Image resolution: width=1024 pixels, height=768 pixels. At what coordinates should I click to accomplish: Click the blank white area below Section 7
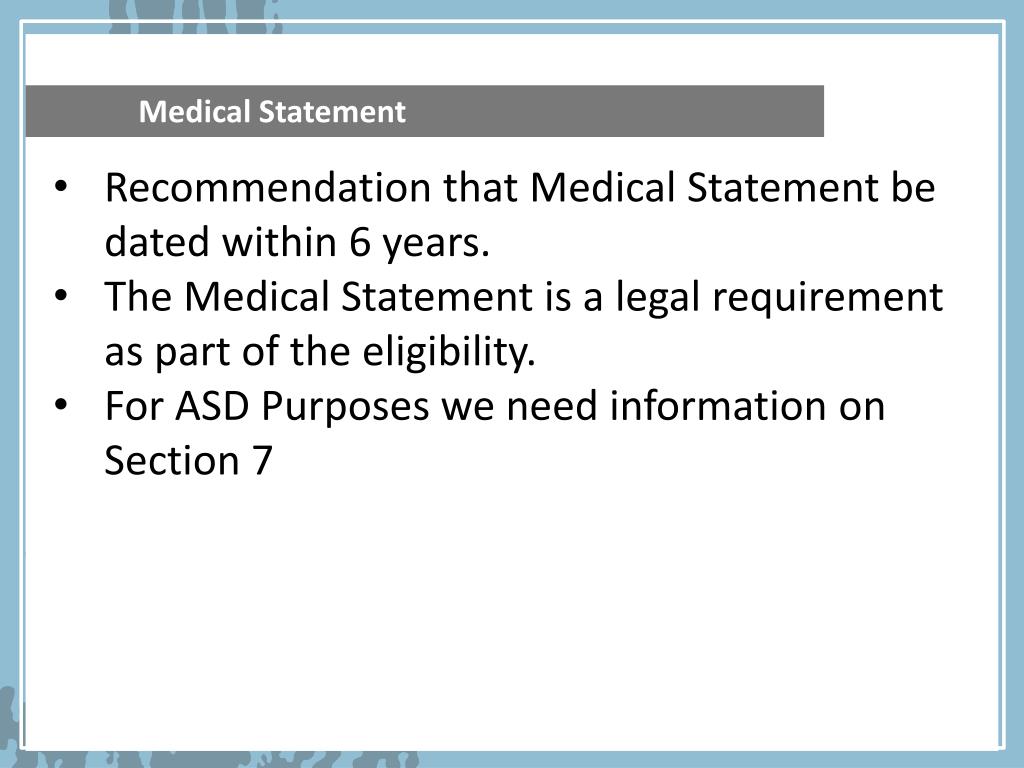[500, 600]
